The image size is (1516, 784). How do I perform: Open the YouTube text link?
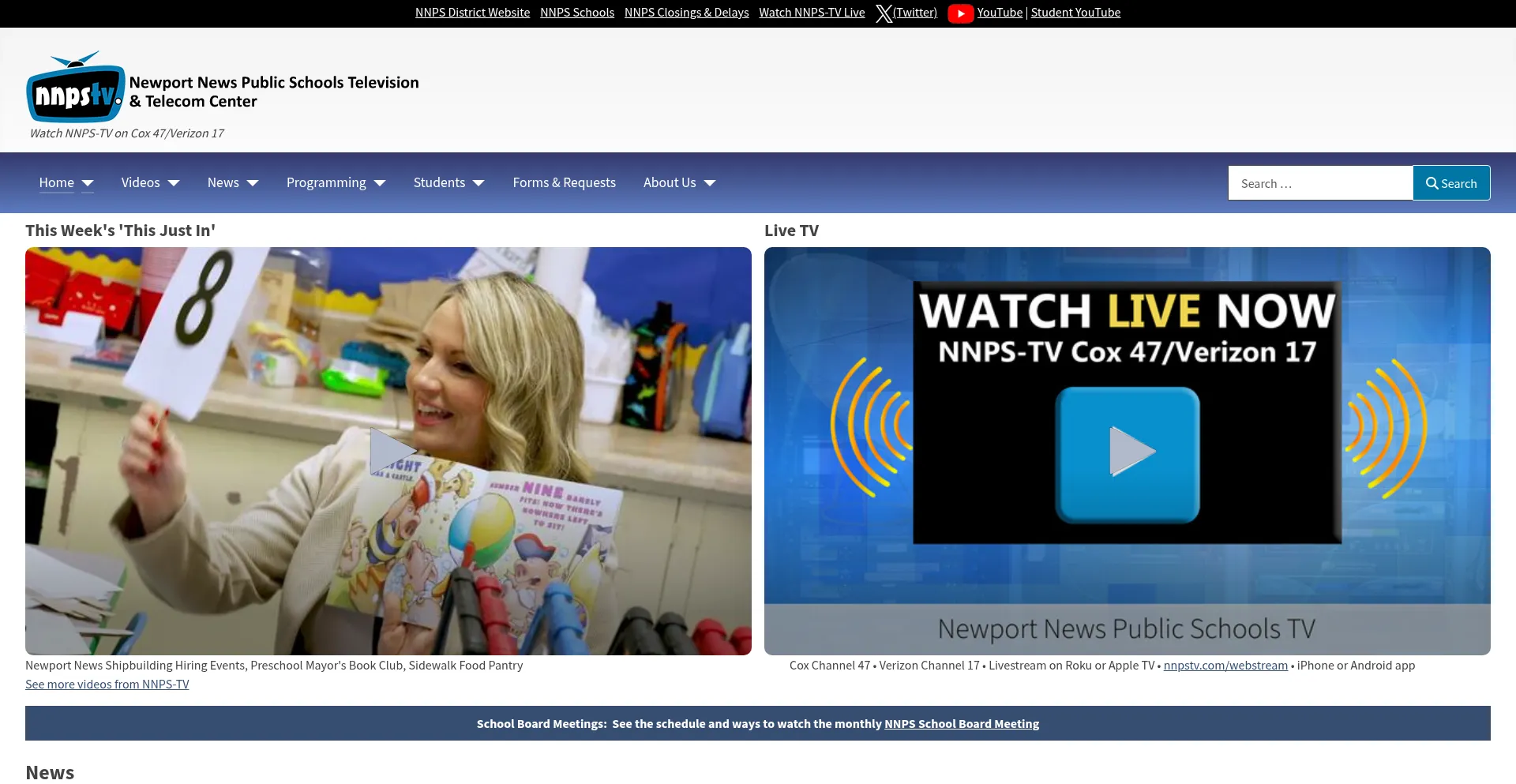(1000, 13)
